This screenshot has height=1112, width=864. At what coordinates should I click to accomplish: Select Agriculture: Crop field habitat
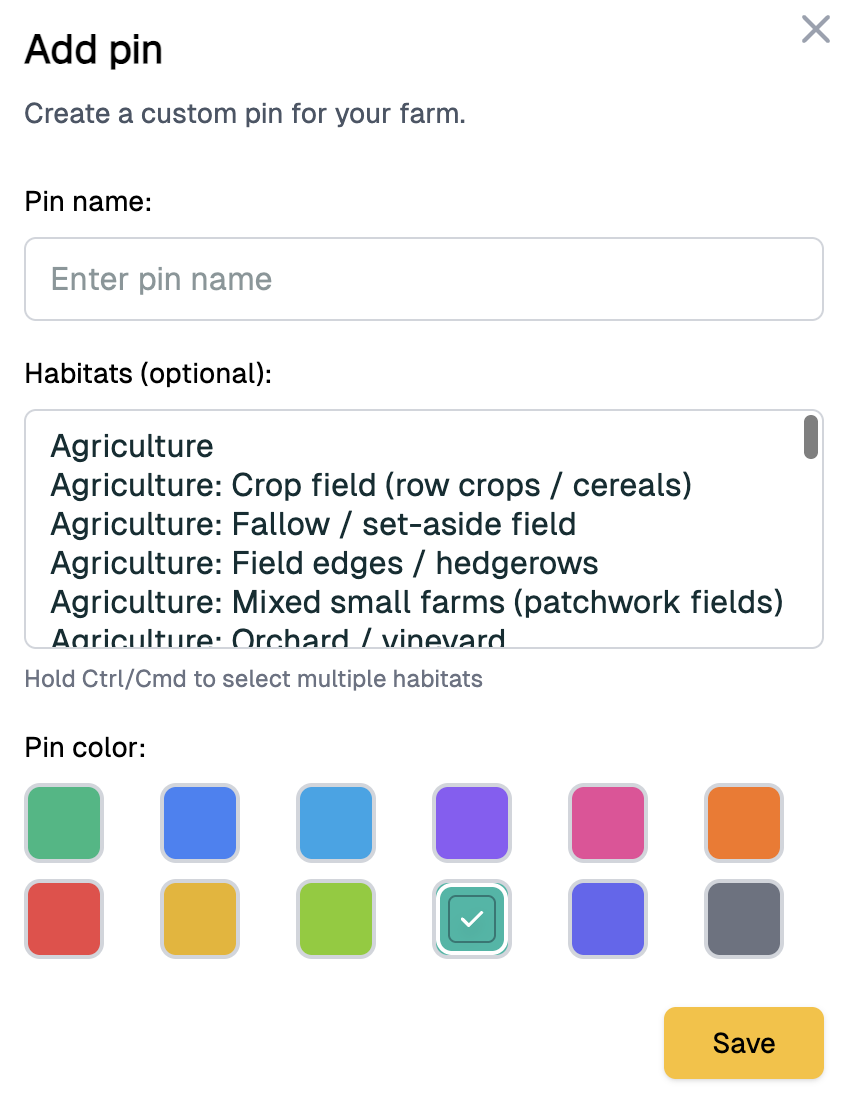371,485
